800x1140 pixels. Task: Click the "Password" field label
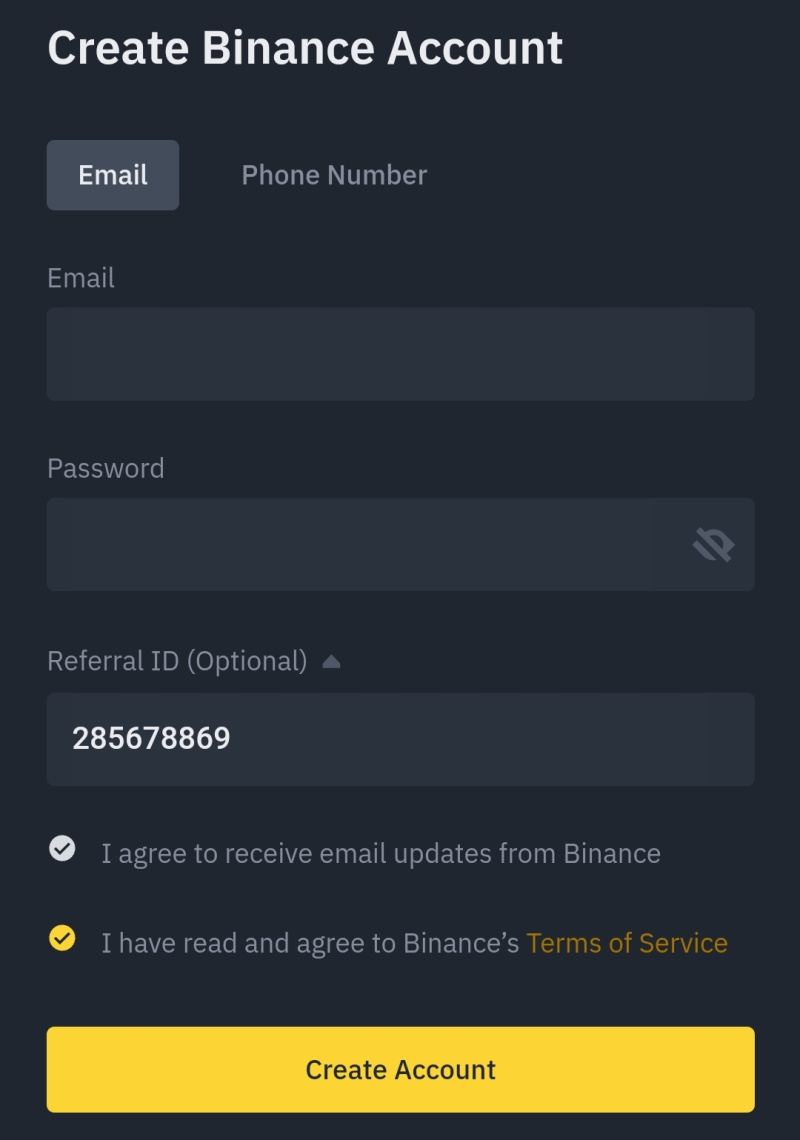click(x=106, y=468)
